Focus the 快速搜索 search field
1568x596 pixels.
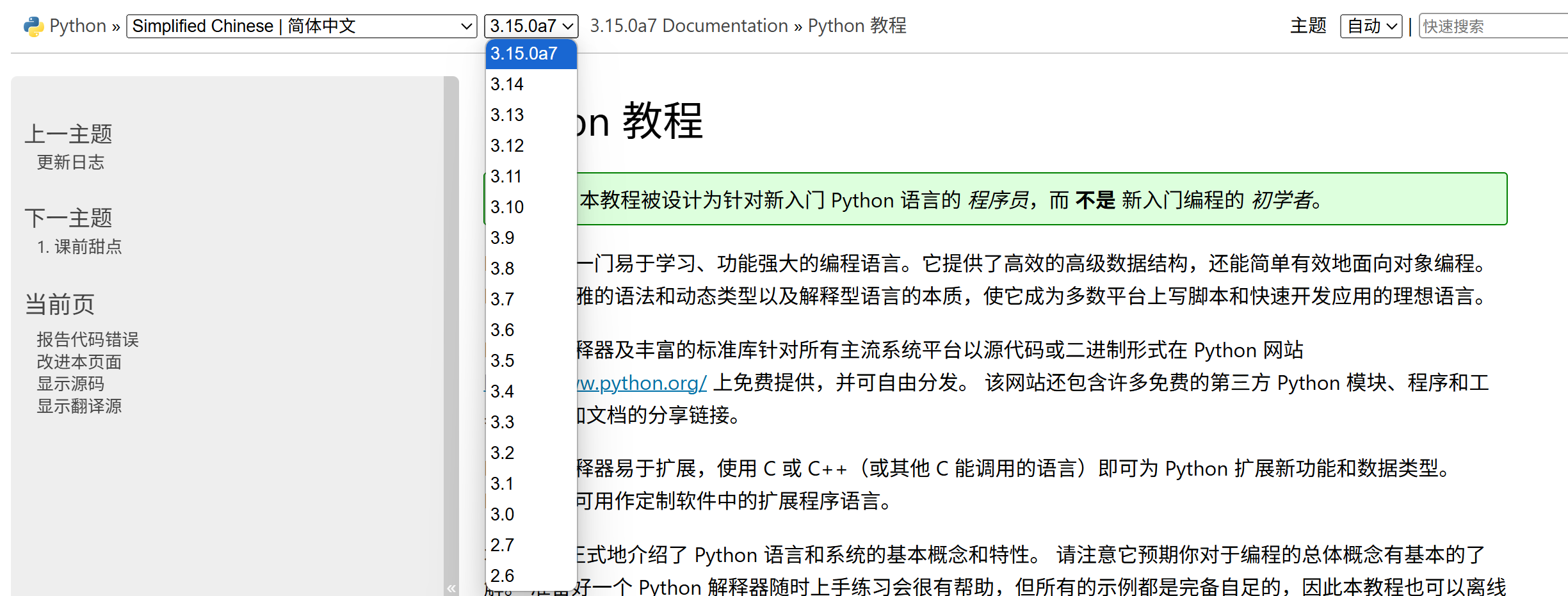1493,26
